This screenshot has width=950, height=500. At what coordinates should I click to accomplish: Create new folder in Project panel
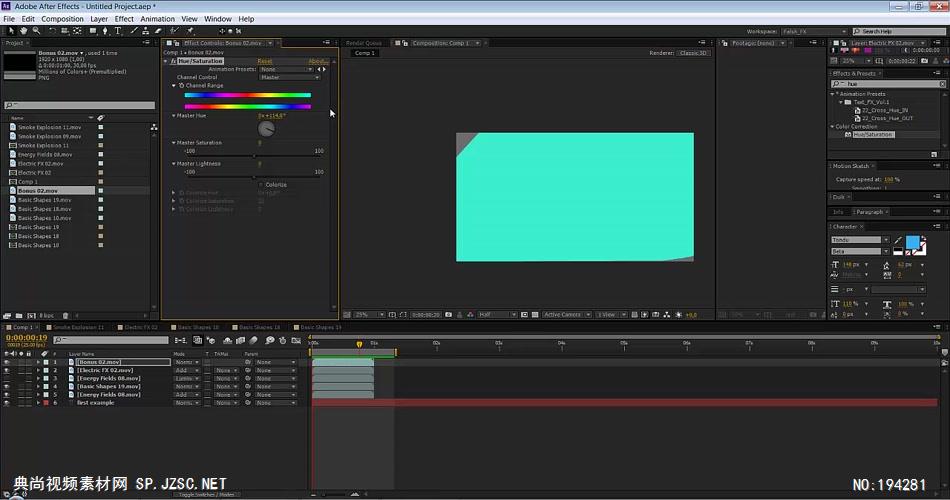[19, 316]
